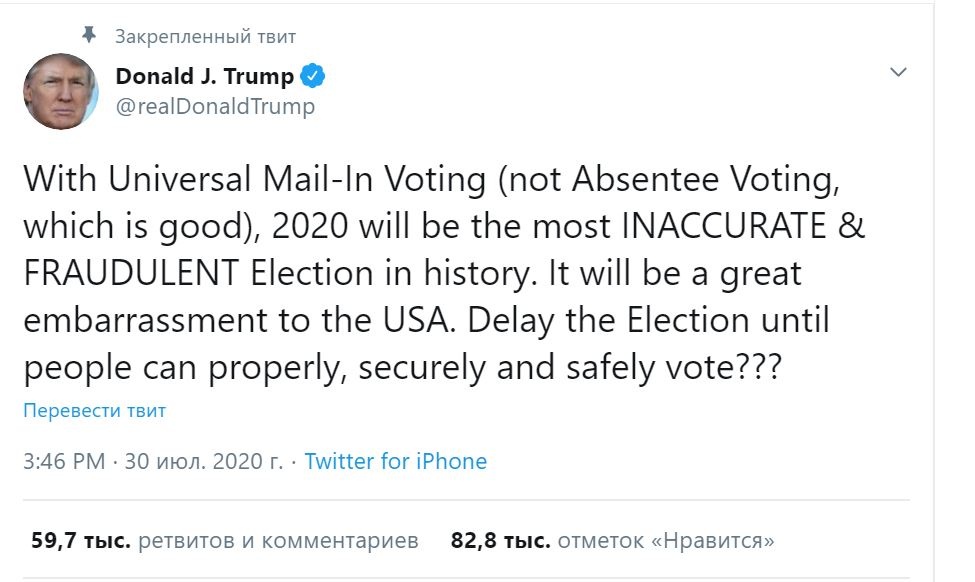Screen dimensions: 975x582
Task: Click the @realDonaldTrump handle
Action: [x=215, y=106]
